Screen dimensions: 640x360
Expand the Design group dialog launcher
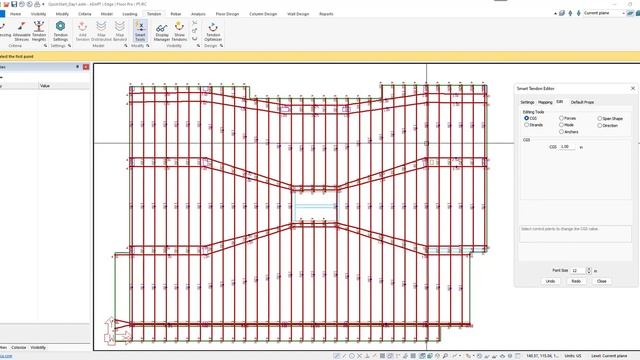[x=221, y=46]
